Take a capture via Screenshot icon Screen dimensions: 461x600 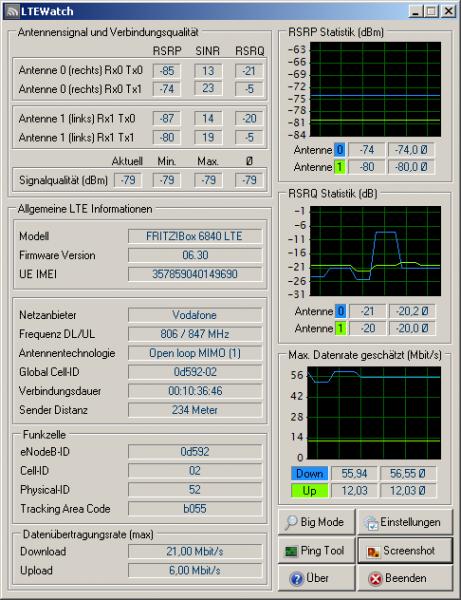tap(373, 551)
